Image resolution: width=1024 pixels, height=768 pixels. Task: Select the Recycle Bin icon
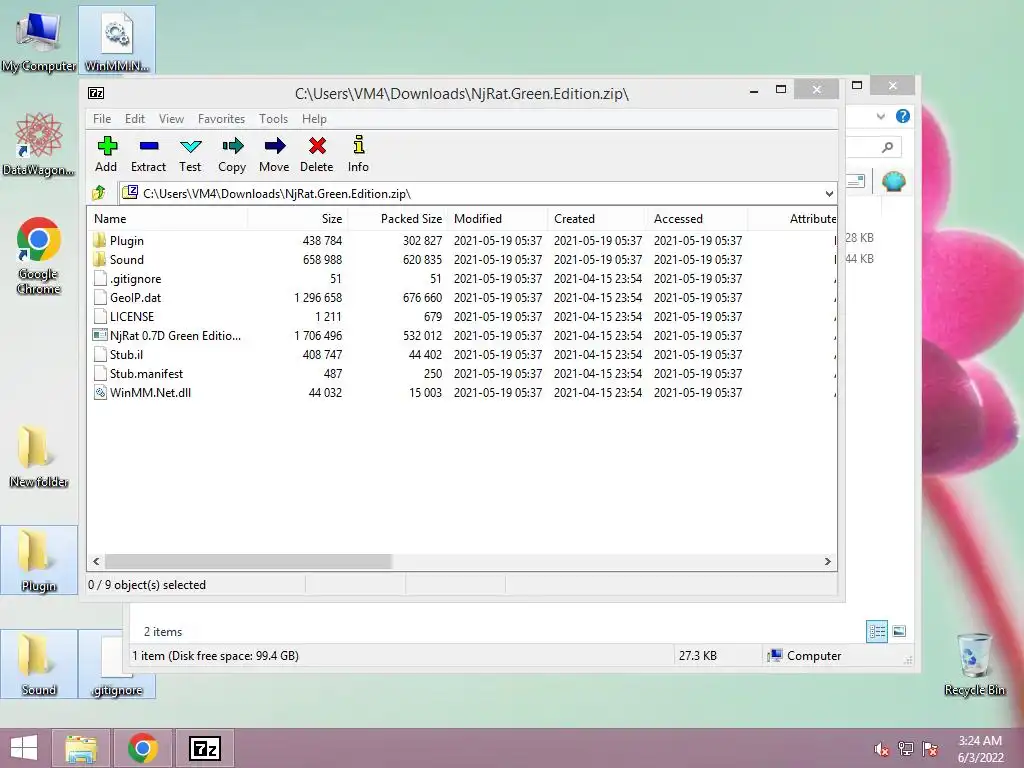pos(974,664)
